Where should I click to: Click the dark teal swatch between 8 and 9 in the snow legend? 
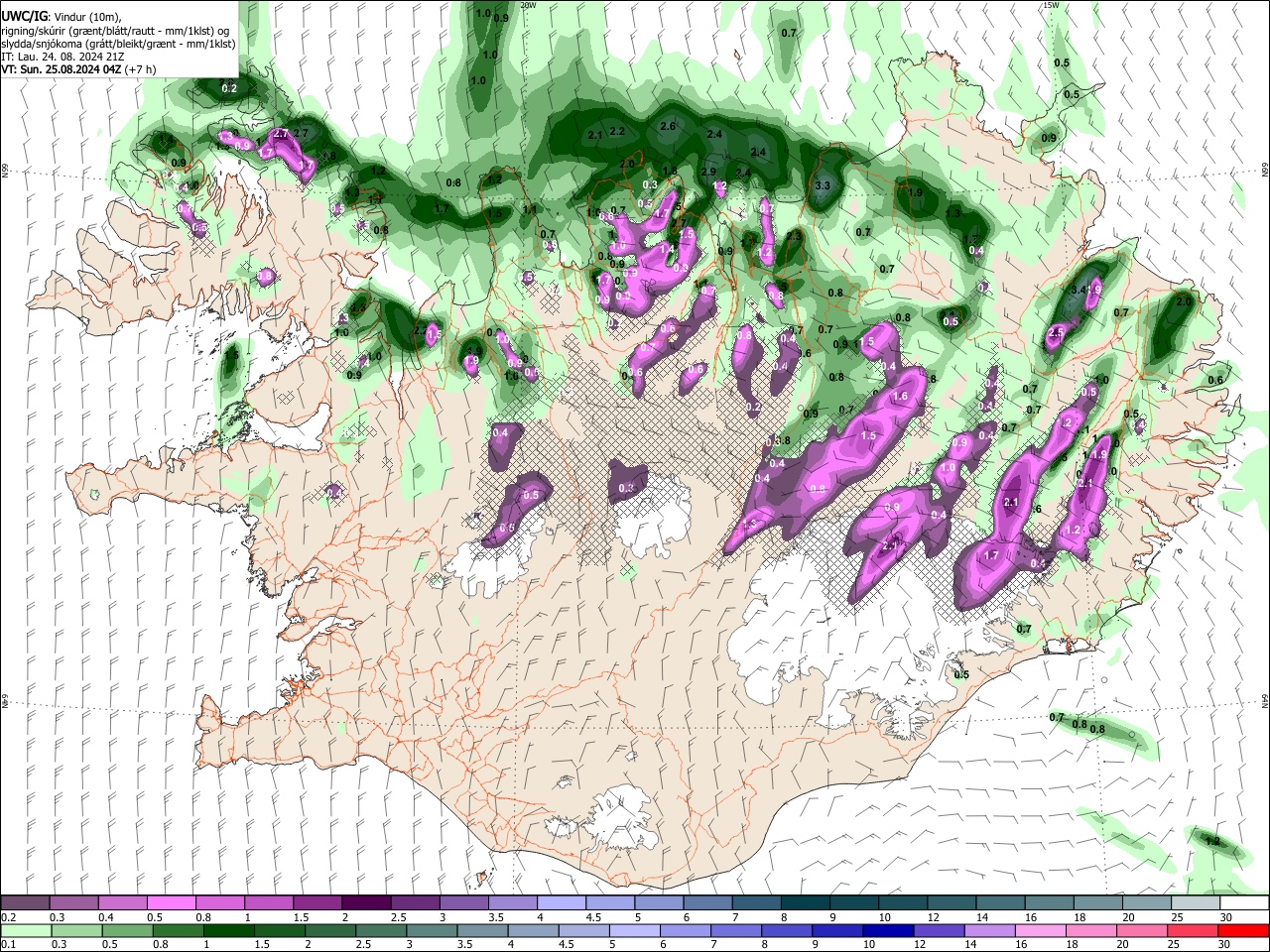805,902
